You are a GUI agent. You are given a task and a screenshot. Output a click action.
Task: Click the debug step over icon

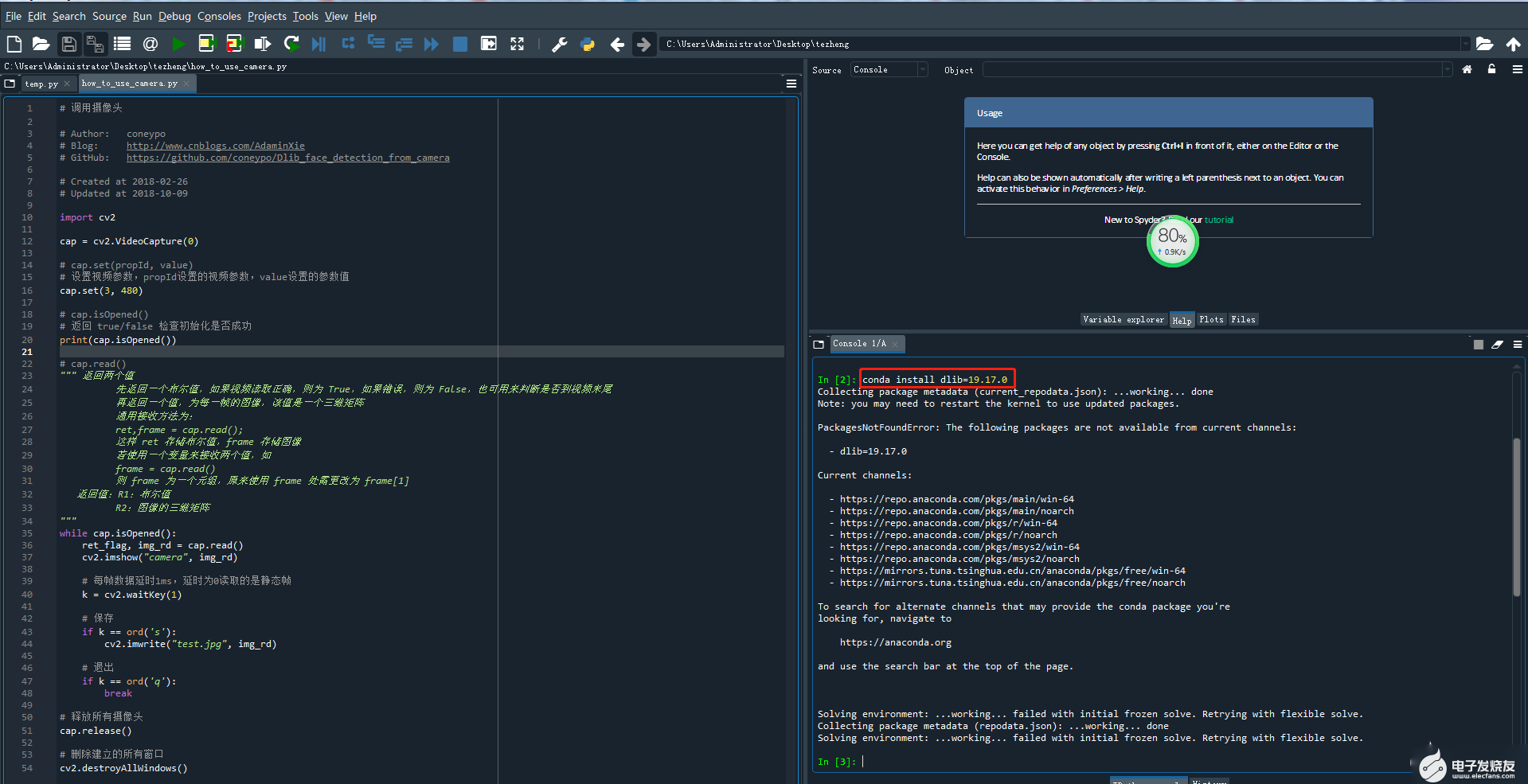(x=348, y=44)
